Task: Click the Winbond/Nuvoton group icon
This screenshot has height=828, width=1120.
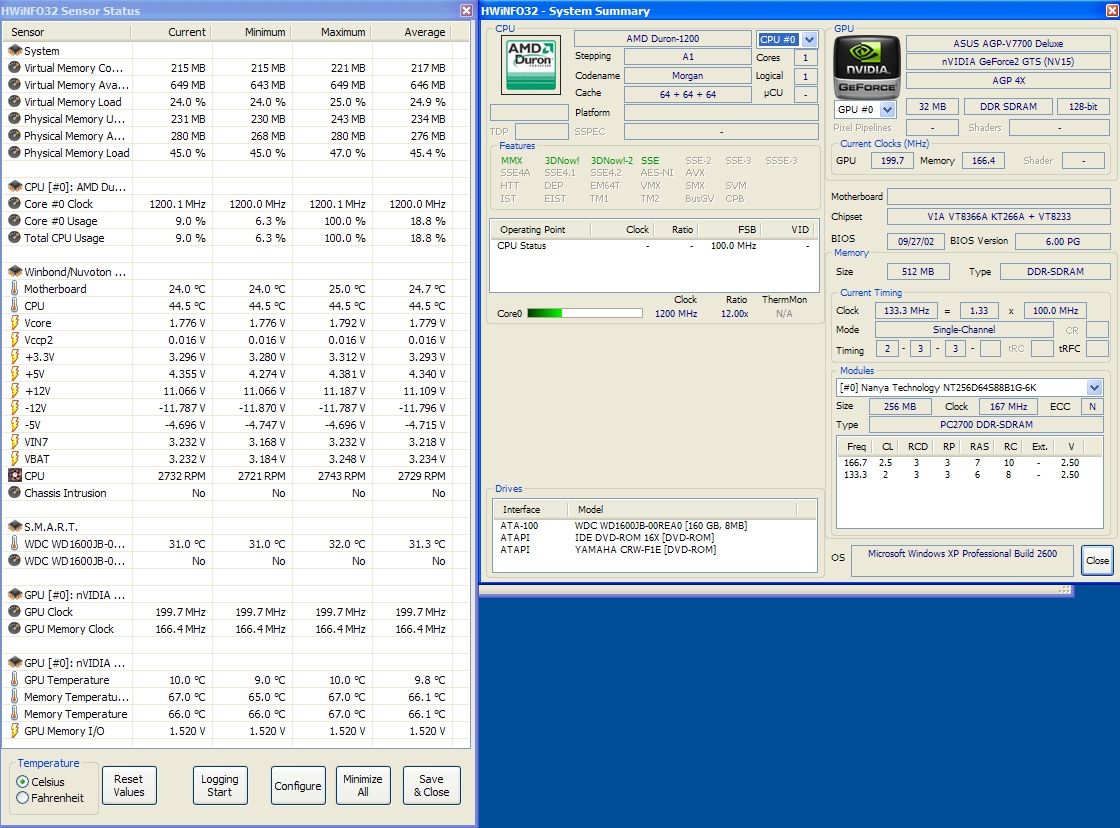Action: [x=14, y=271]
